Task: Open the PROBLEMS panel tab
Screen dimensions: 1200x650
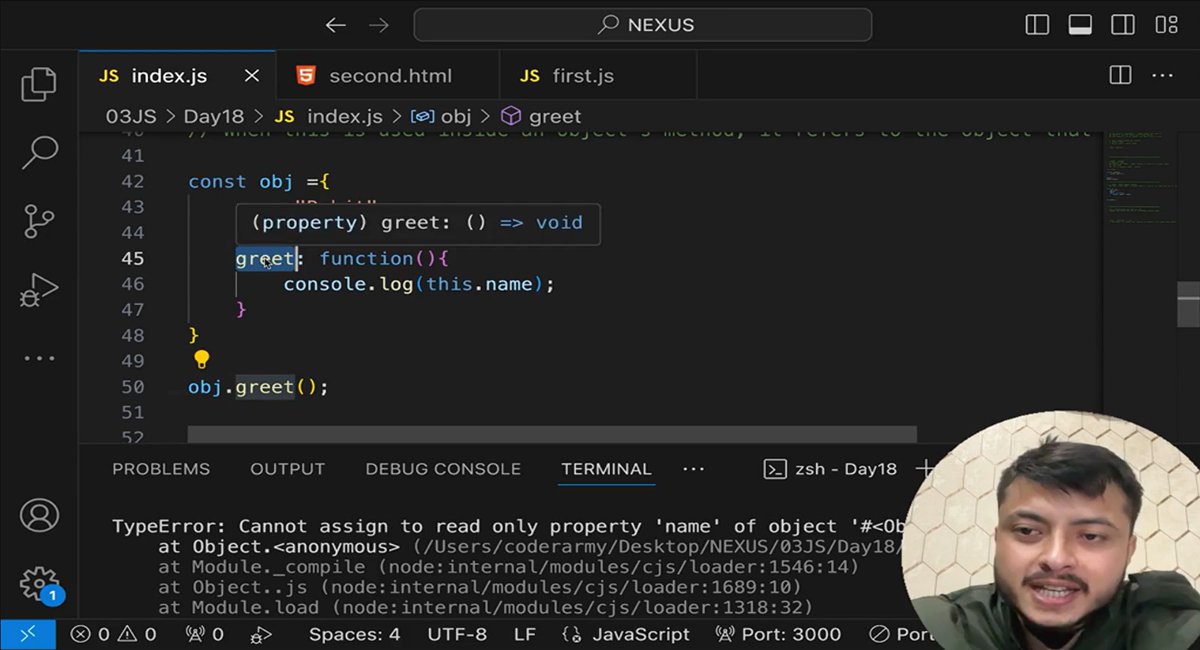Action: 161,469
